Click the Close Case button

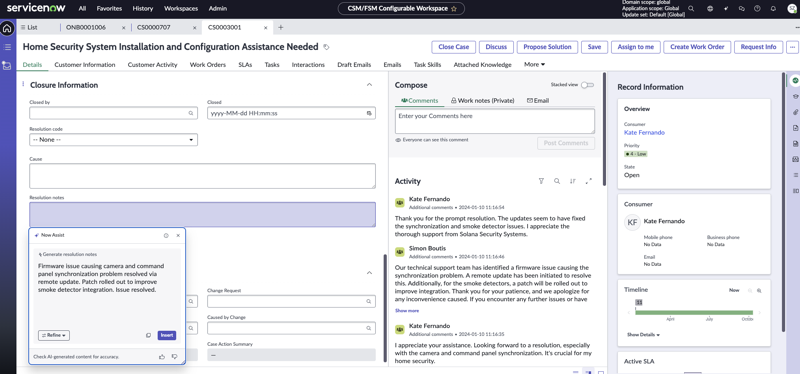tap(454, 47)
